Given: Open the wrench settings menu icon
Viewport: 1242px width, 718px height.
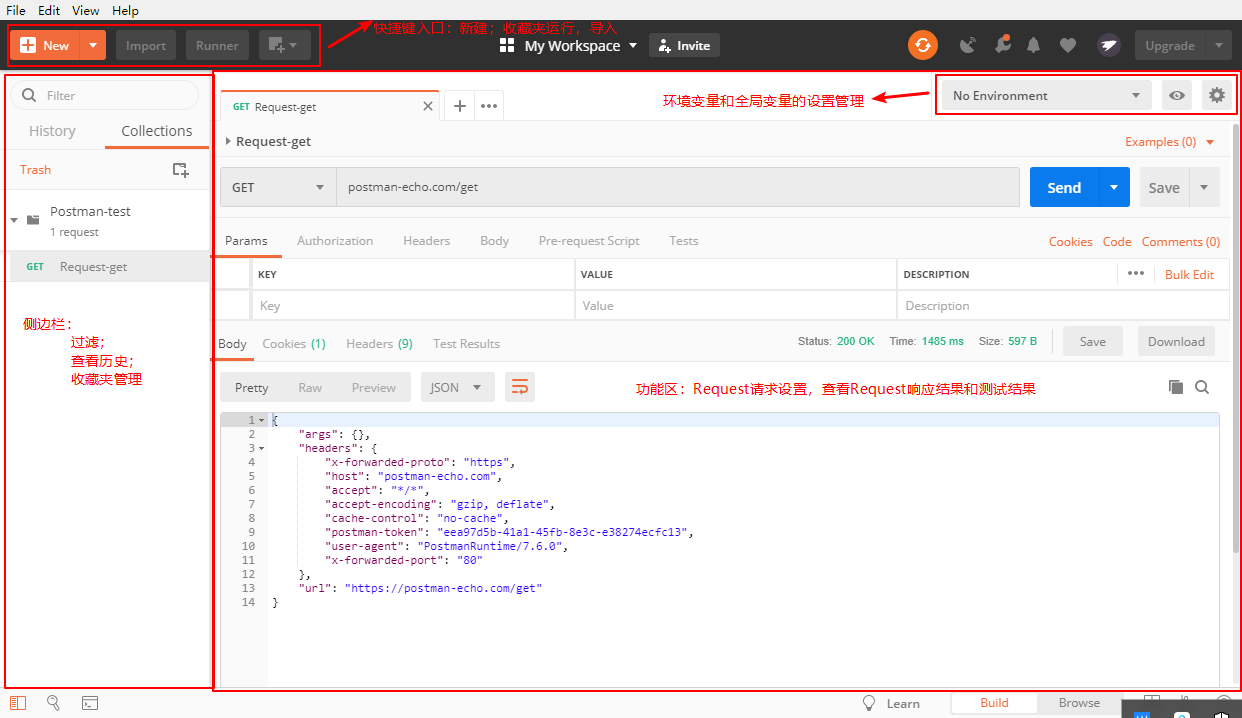Looking at the screenshot, I should tap(1002, 45).
